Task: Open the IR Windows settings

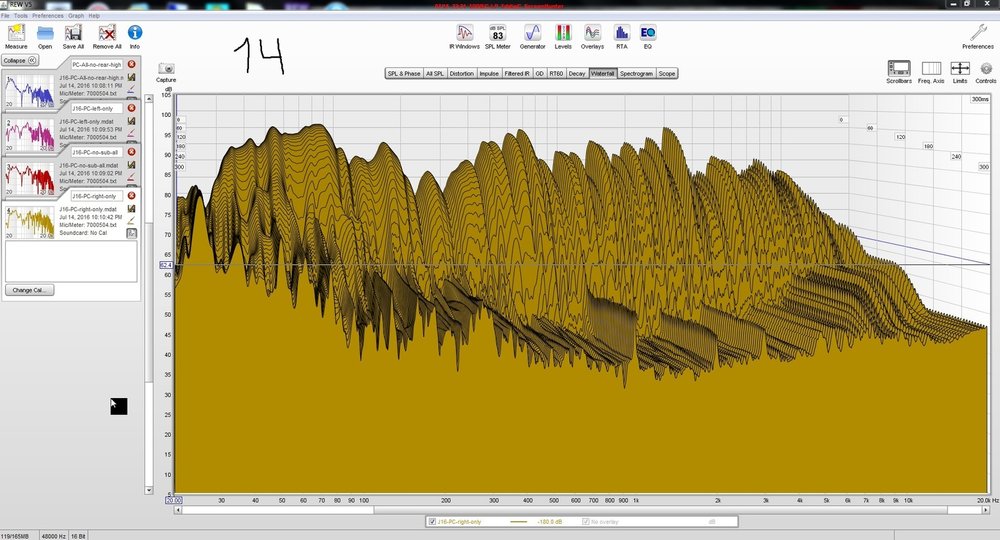Action: [464, 37]
